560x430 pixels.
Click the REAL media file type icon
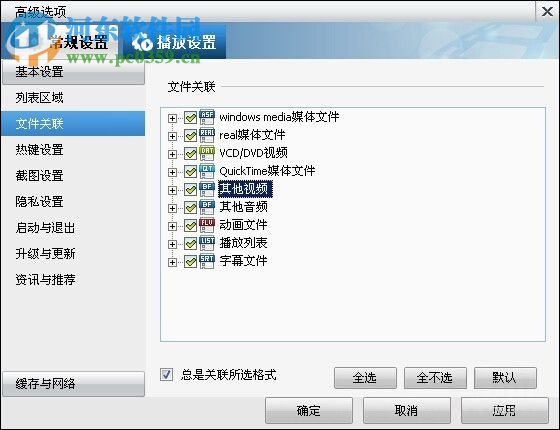[x=207, y=135]
